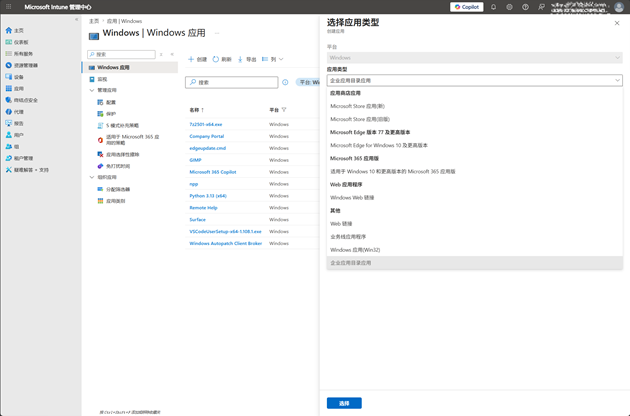Click the Home (主页) breadcrumb link

tap(94, 21)
